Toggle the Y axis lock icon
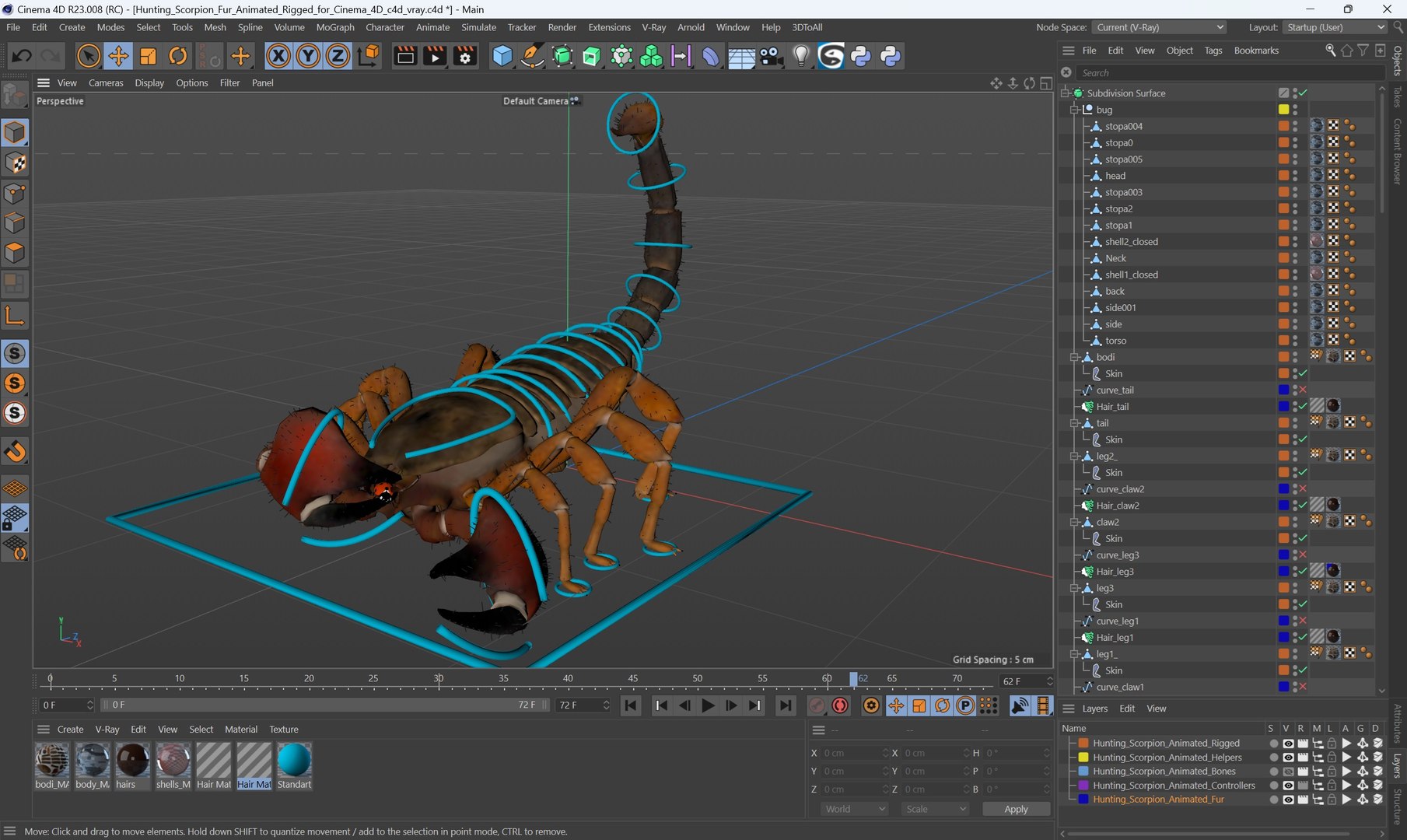 pos(308,56)
